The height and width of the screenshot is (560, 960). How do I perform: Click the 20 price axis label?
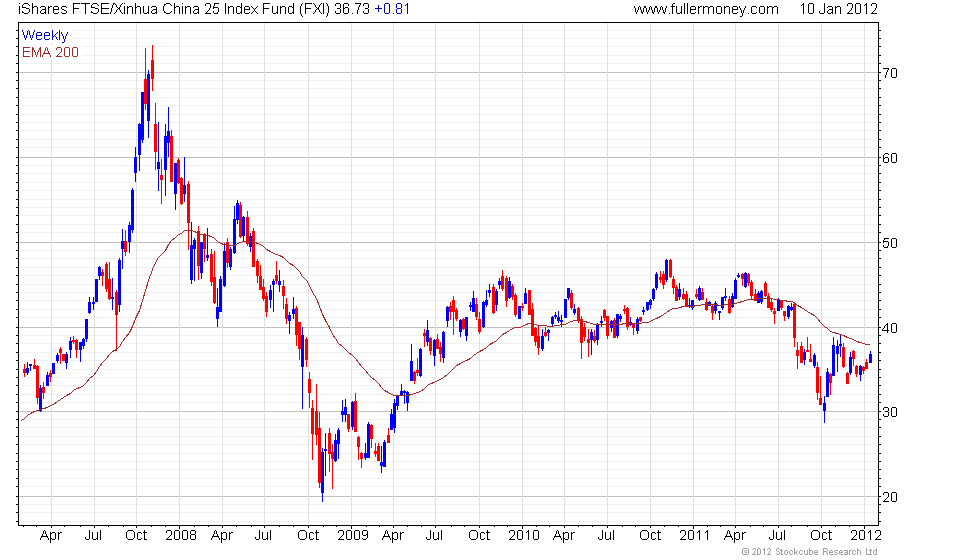(890, 498)
